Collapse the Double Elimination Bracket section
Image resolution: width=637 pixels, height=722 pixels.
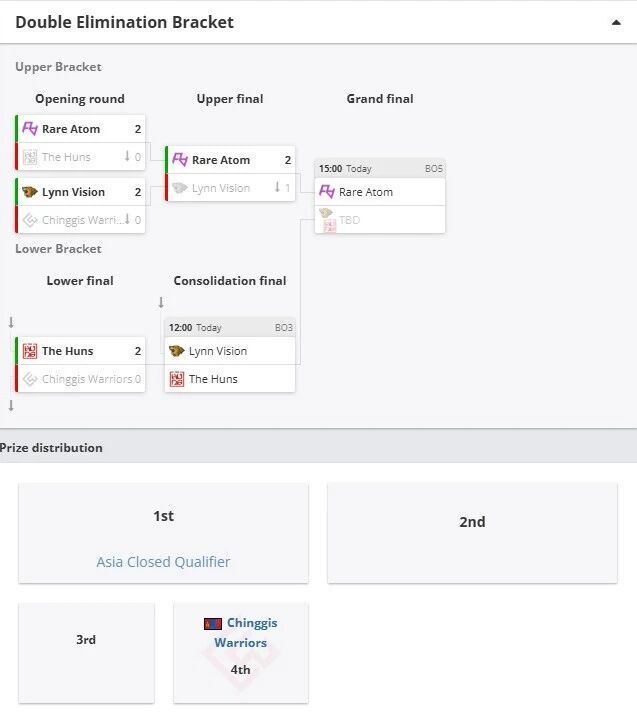click(x=616, y=22)
